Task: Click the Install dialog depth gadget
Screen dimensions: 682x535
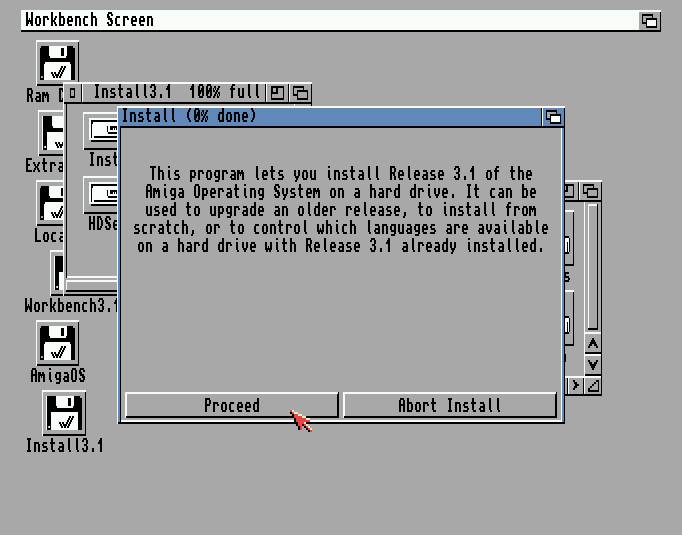Action: tap(553, 117)
